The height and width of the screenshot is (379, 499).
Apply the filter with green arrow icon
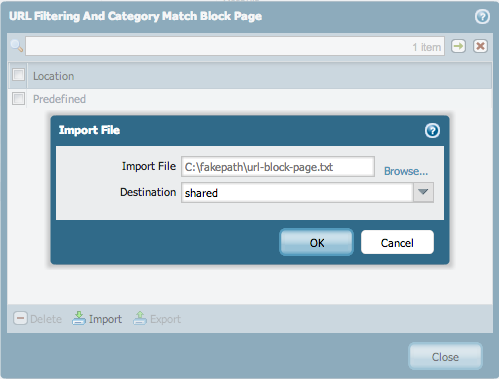458,46
